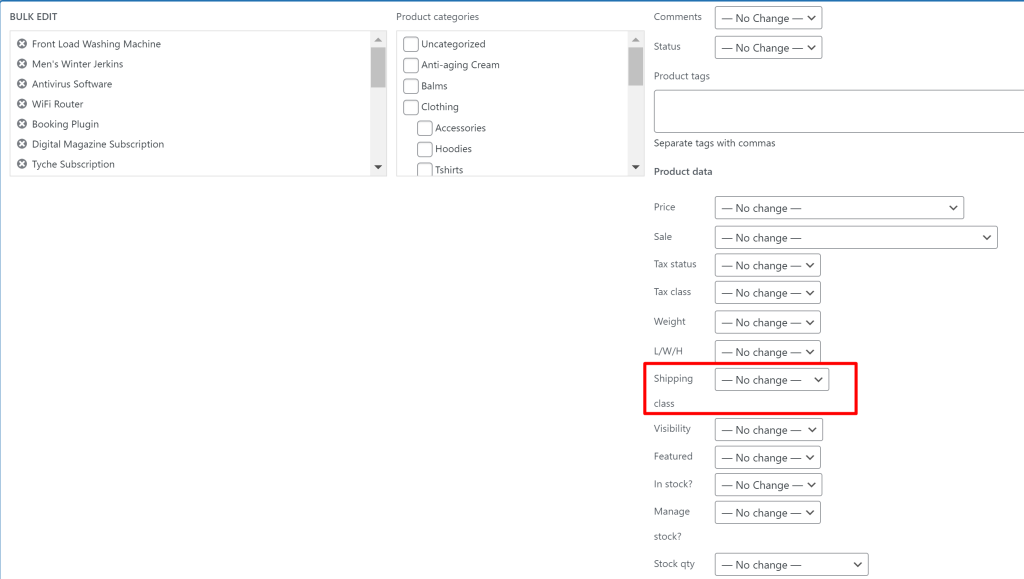Click the Tyche Subscription entry
Viewport: 1024px width, 579px height.
[73, 164]
